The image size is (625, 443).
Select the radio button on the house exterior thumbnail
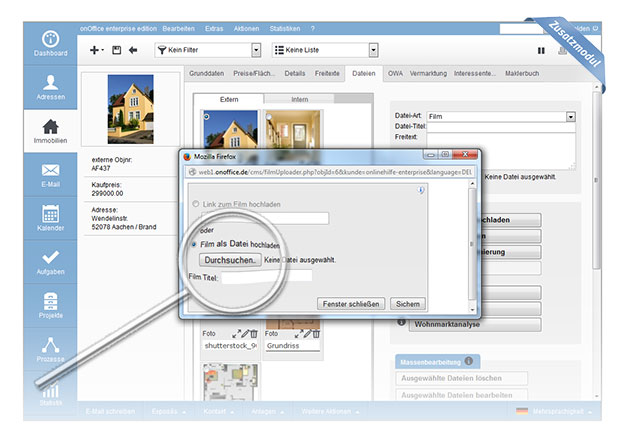[206, 116]
